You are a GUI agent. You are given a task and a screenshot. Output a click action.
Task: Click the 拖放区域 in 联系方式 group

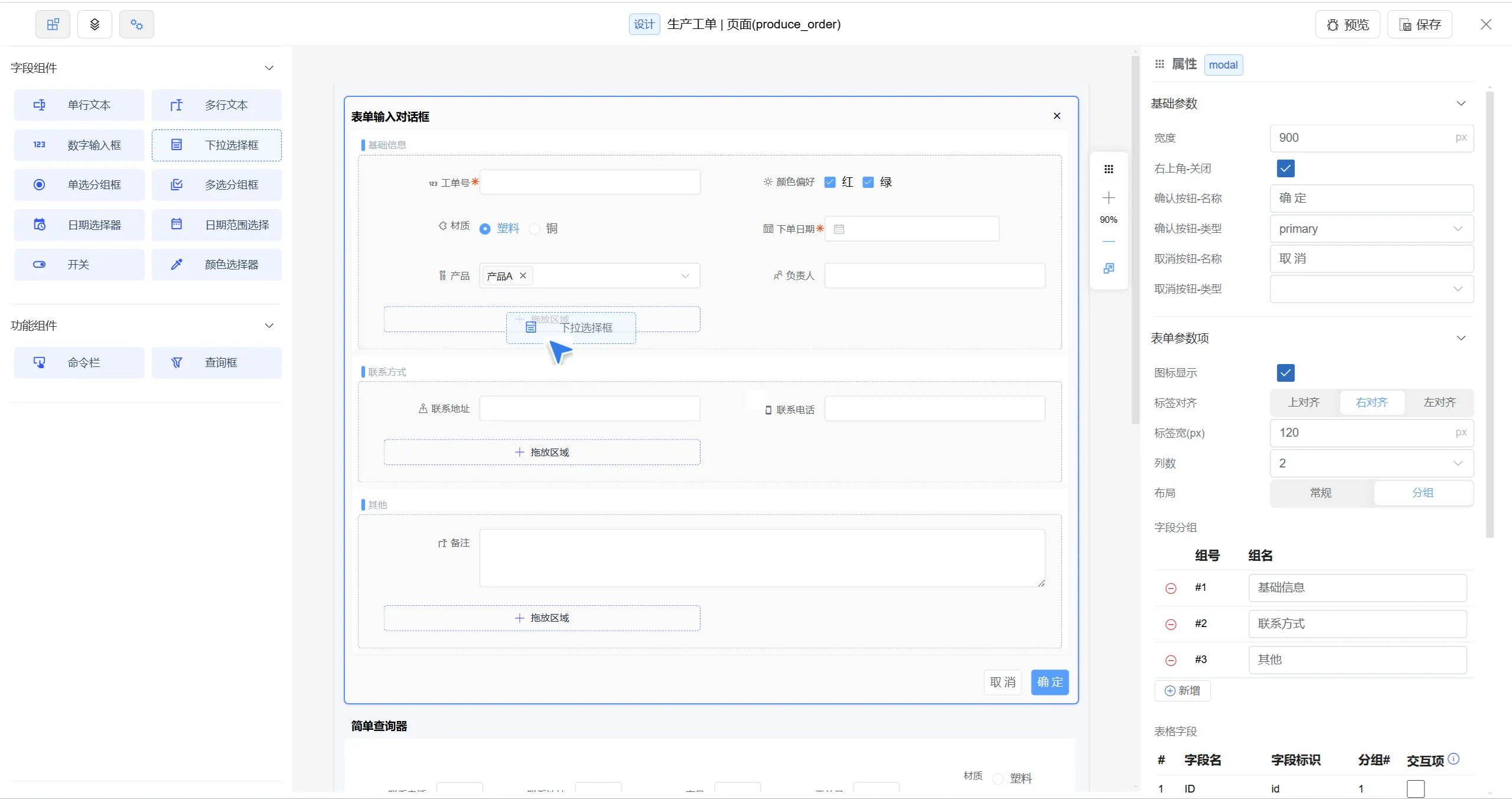tap(542, 452)
